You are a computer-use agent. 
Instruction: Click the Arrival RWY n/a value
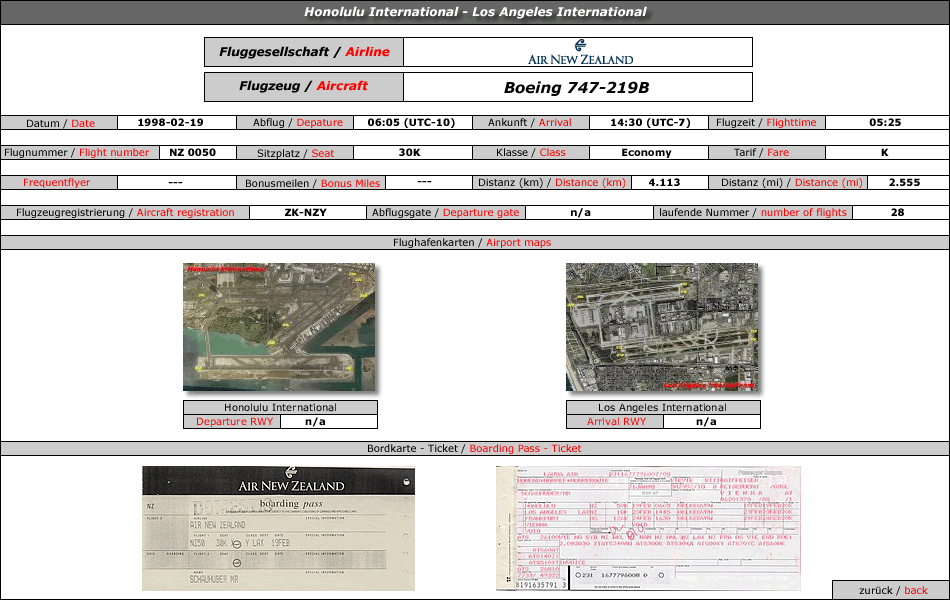tap(706, 422)
